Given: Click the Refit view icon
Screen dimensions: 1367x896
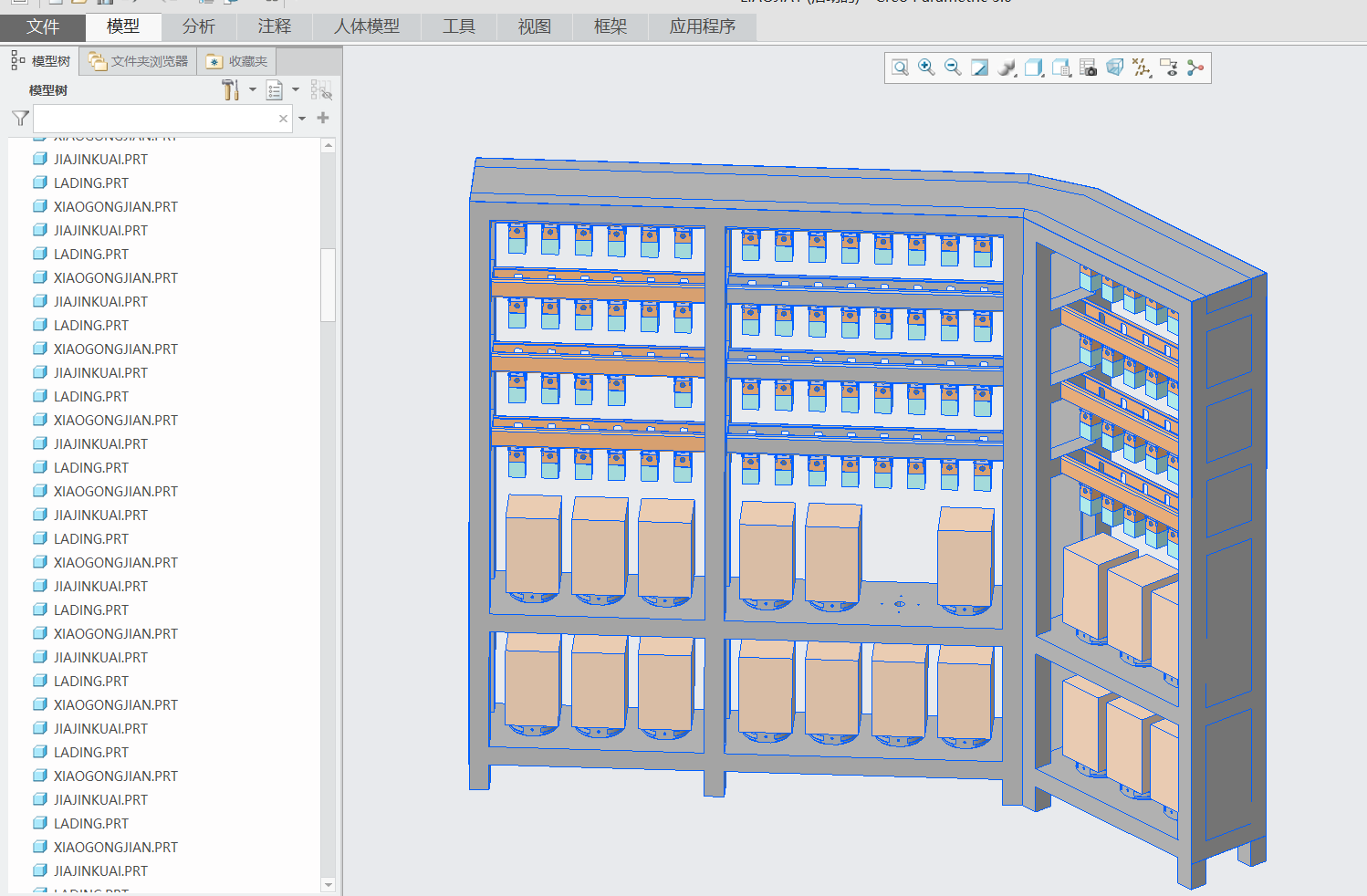Looking at the screenshot, I should (x=900, y=68).
